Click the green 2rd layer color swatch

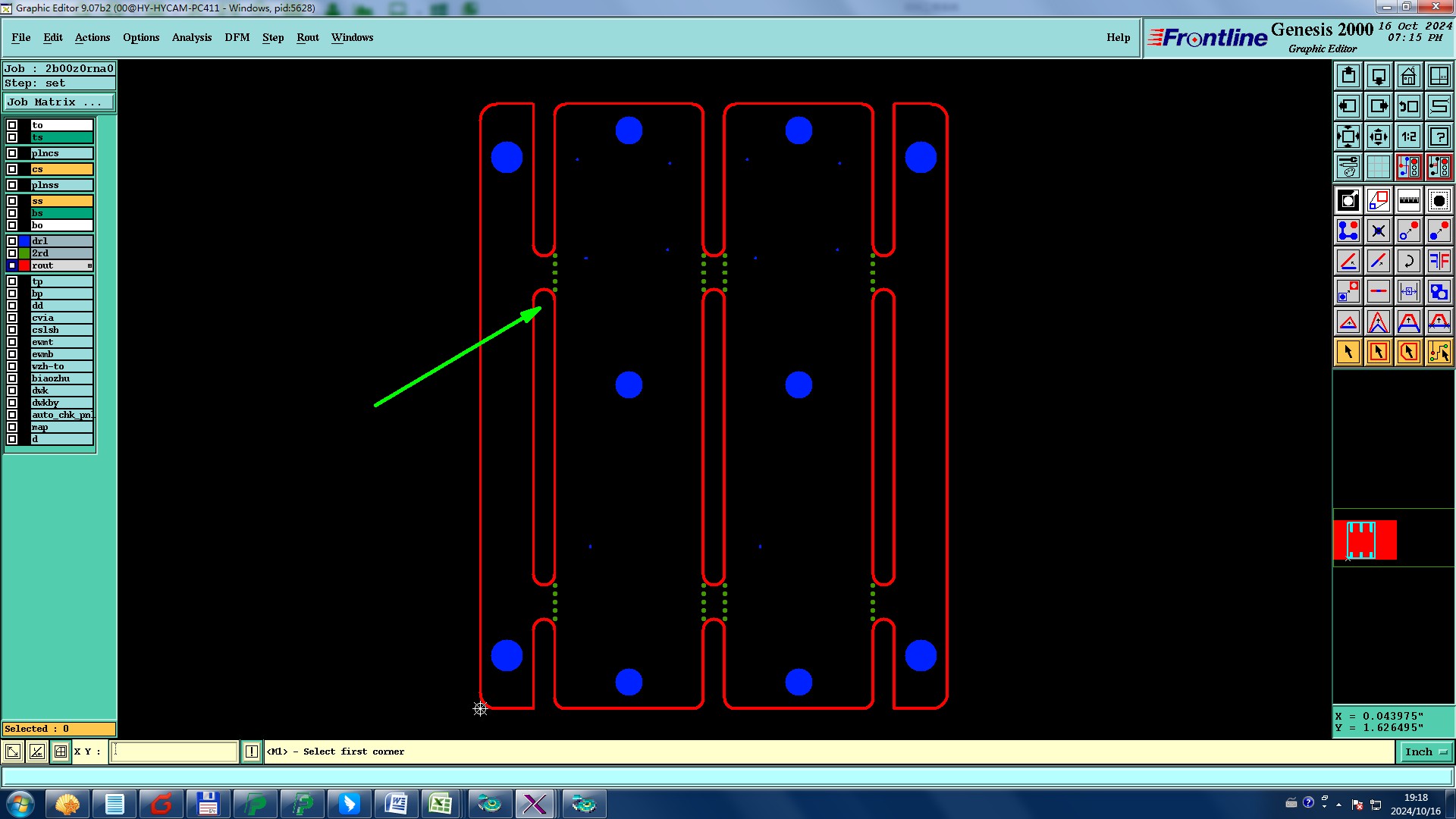tap(24, 253)
